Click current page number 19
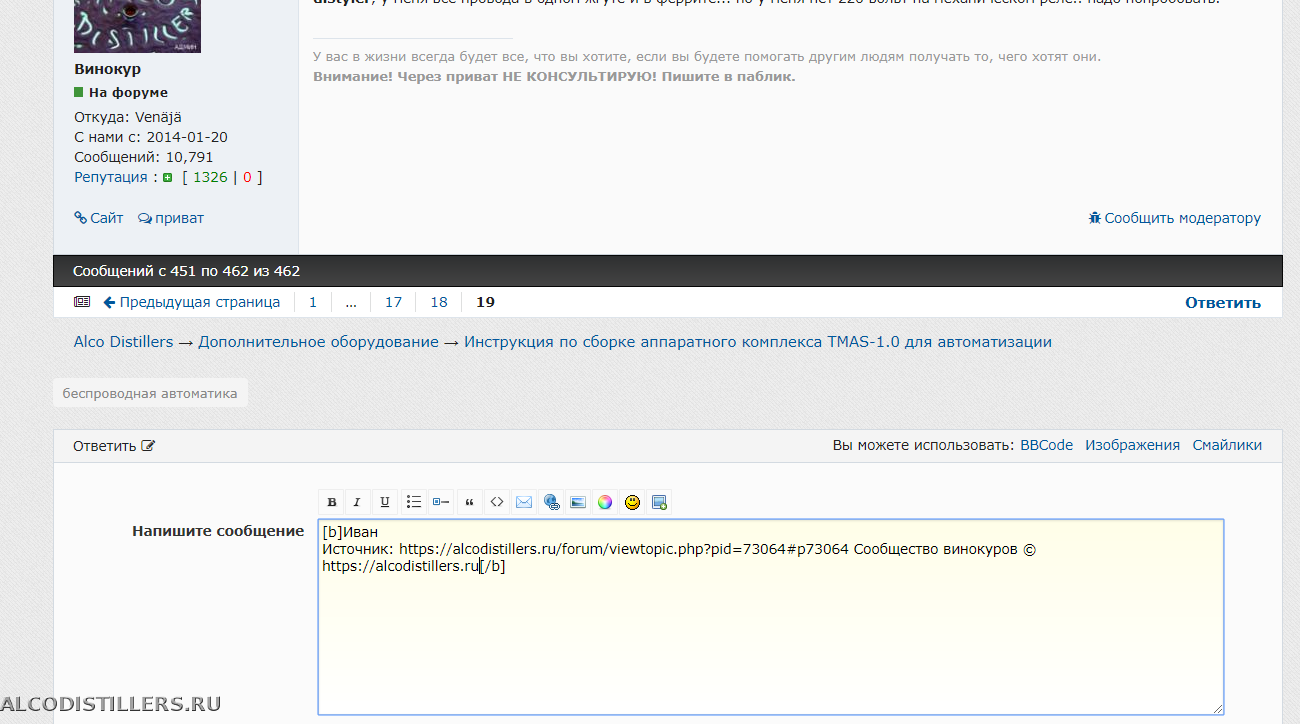1300x724 pixels. [485, 302]
